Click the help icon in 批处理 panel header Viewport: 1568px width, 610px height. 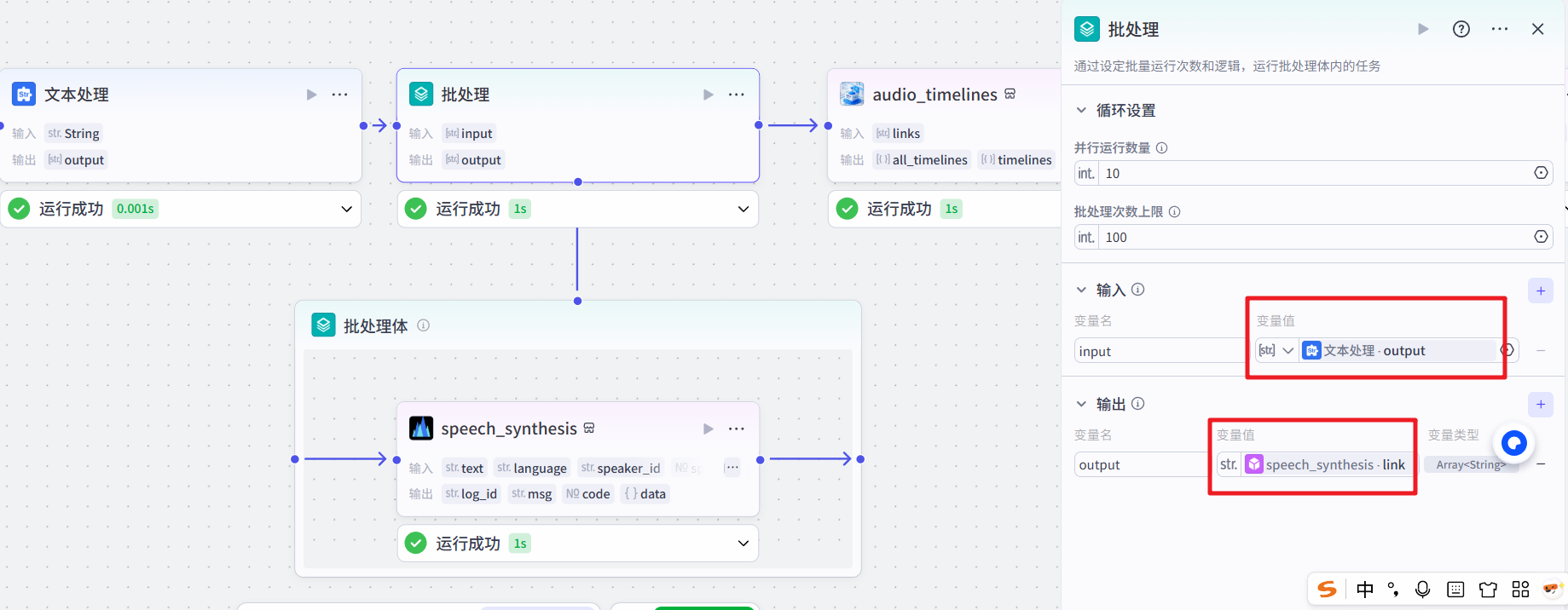[1461, 29]
